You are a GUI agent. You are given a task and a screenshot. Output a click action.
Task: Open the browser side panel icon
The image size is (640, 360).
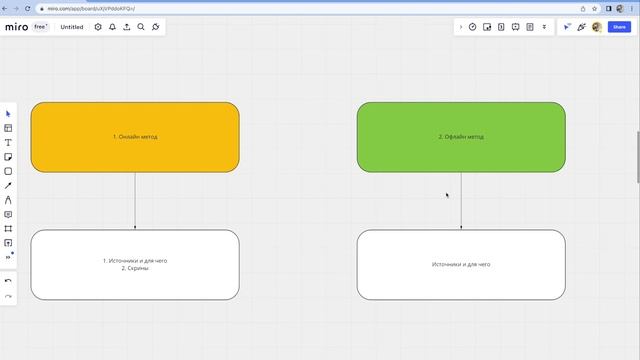pos(609,9)
